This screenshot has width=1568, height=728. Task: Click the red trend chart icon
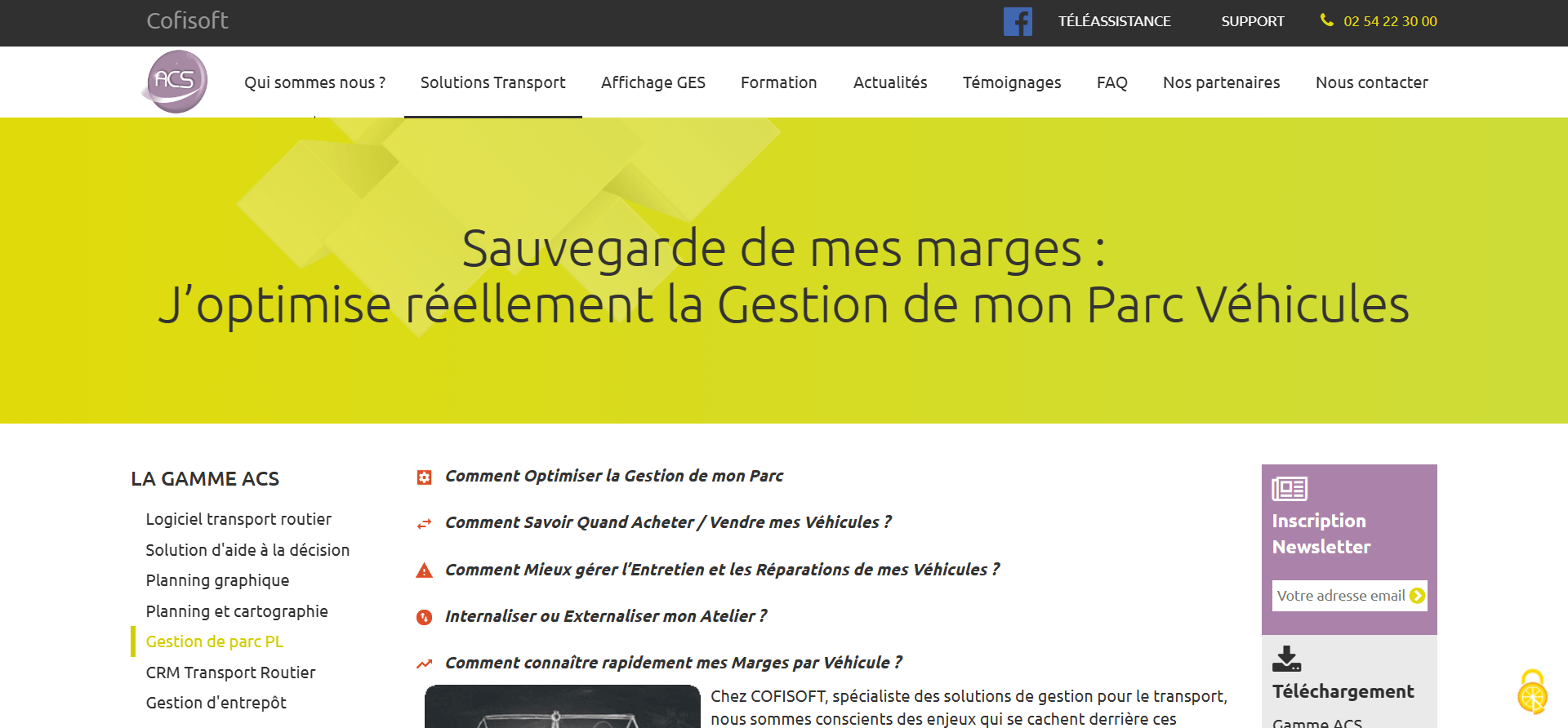coord(424,664)
